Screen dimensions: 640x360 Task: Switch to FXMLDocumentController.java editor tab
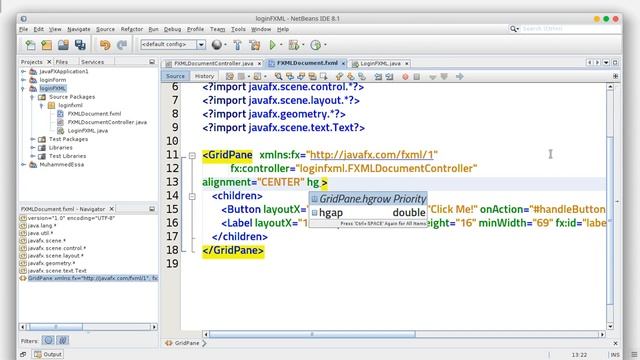click(x=213, y=63)
